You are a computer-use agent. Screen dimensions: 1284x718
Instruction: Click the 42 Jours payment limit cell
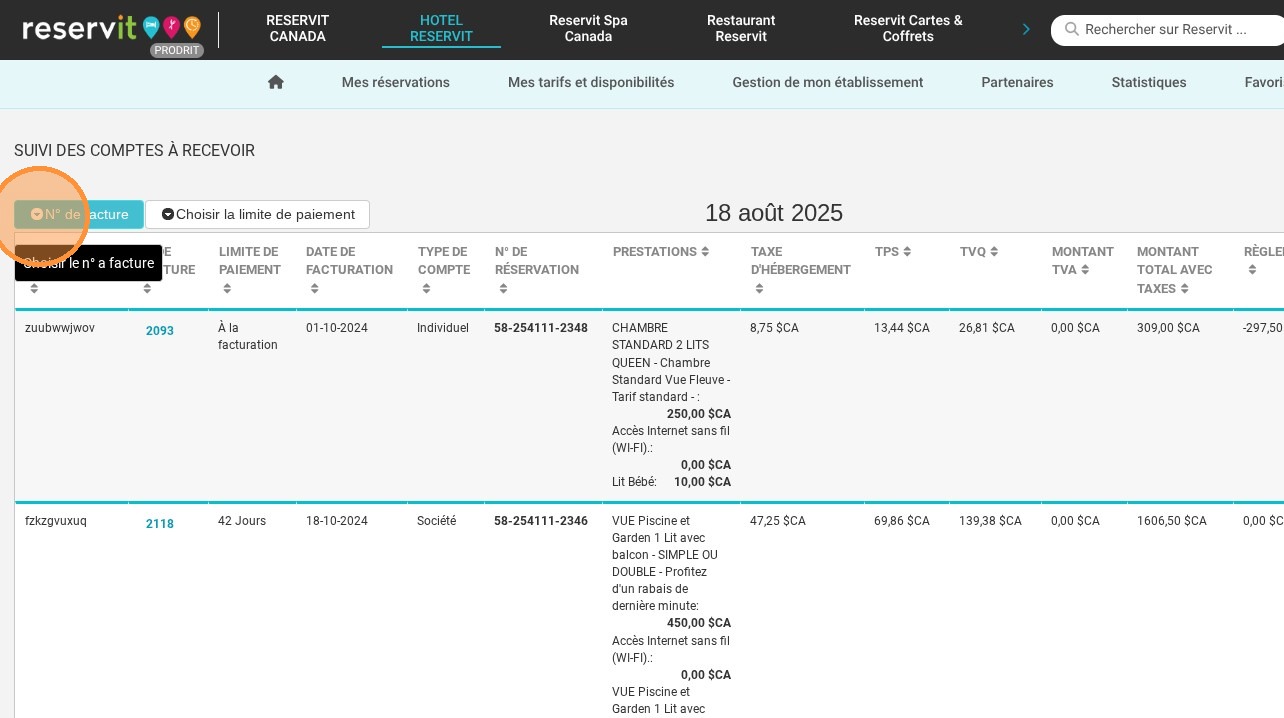point(240,521)
